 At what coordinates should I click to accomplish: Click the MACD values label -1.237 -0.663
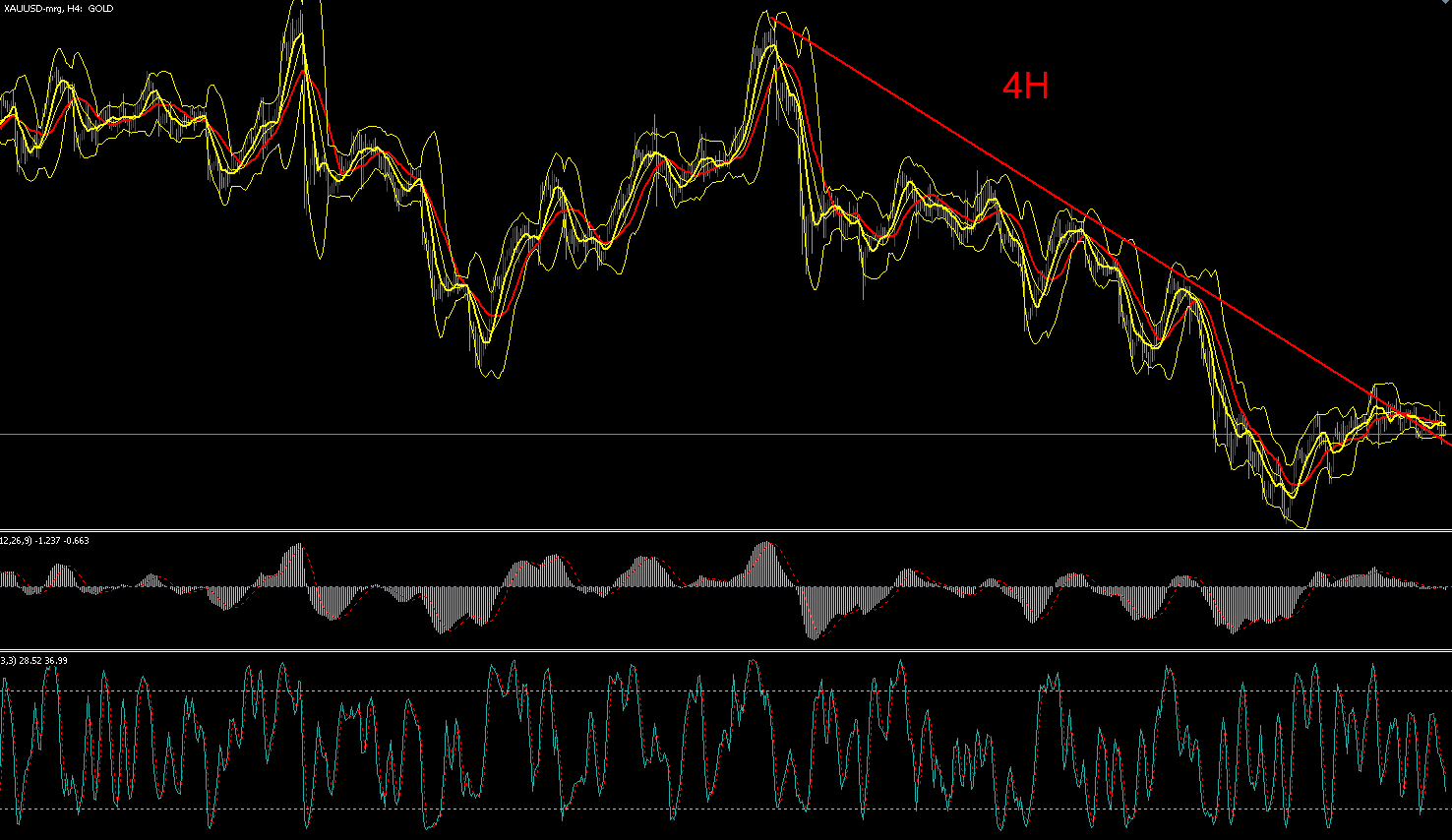62,540
